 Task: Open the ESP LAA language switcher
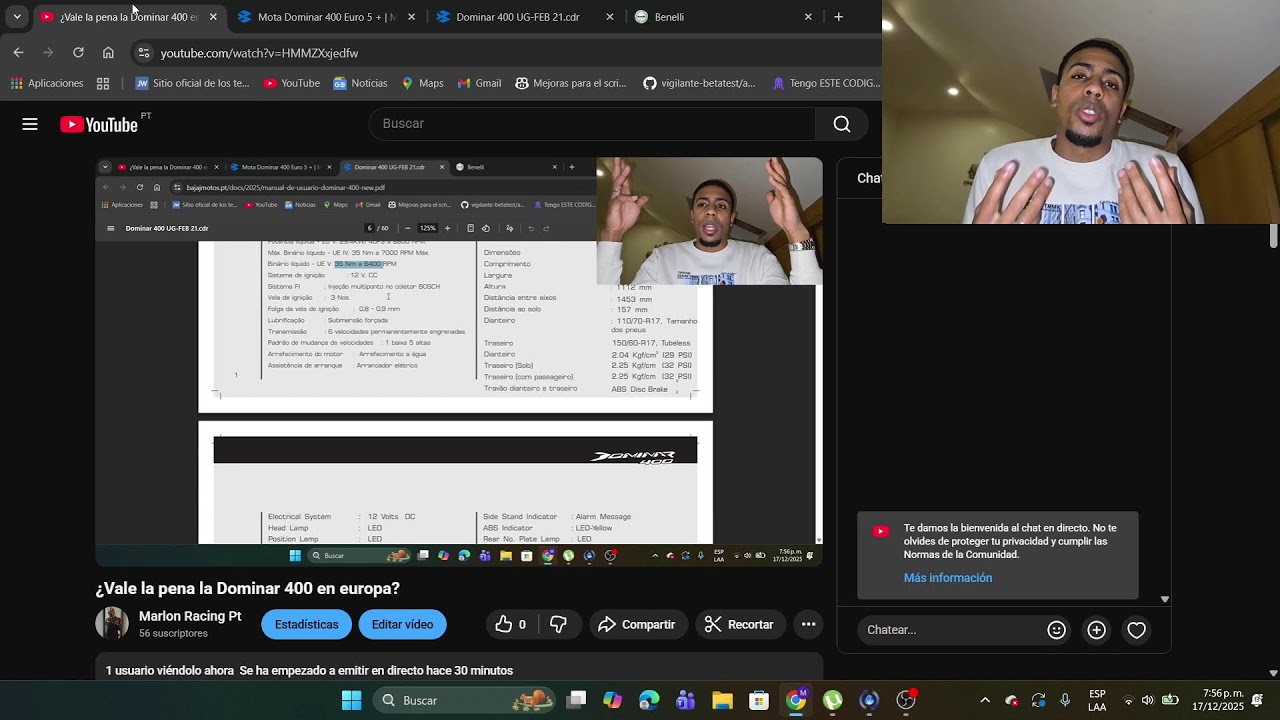point(1097,700)
